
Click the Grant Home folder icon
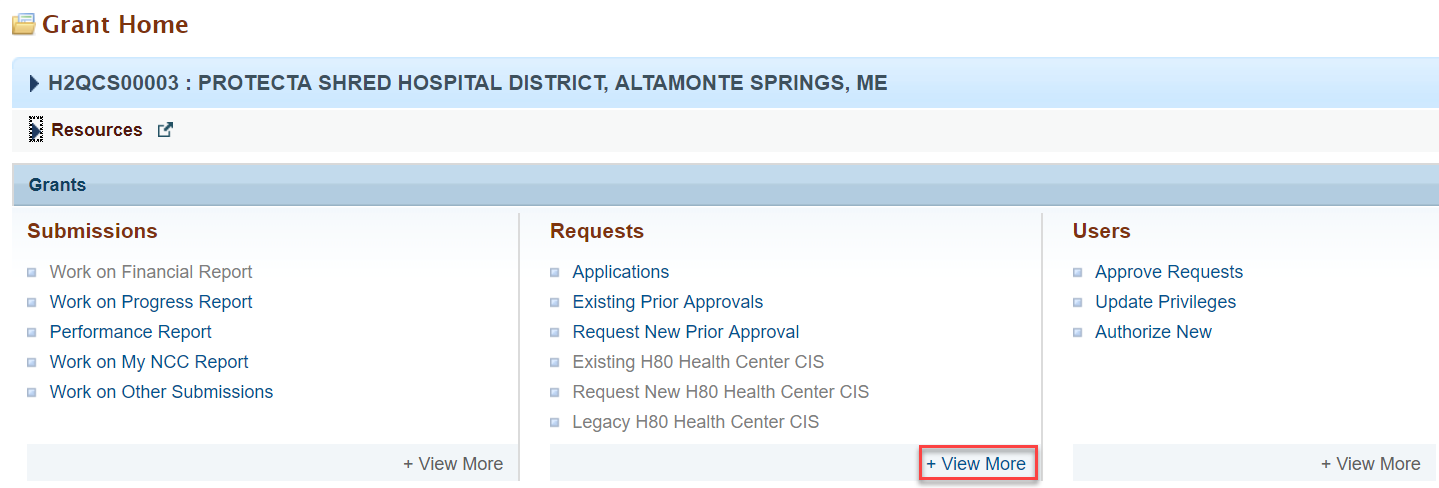tap(24, 24)
